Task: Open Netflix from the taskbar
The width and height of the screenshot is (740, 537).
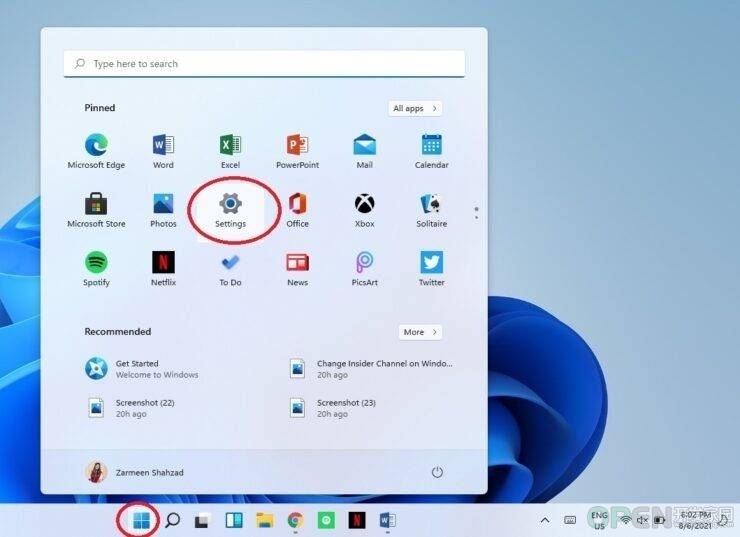Action: pos(357,520)
